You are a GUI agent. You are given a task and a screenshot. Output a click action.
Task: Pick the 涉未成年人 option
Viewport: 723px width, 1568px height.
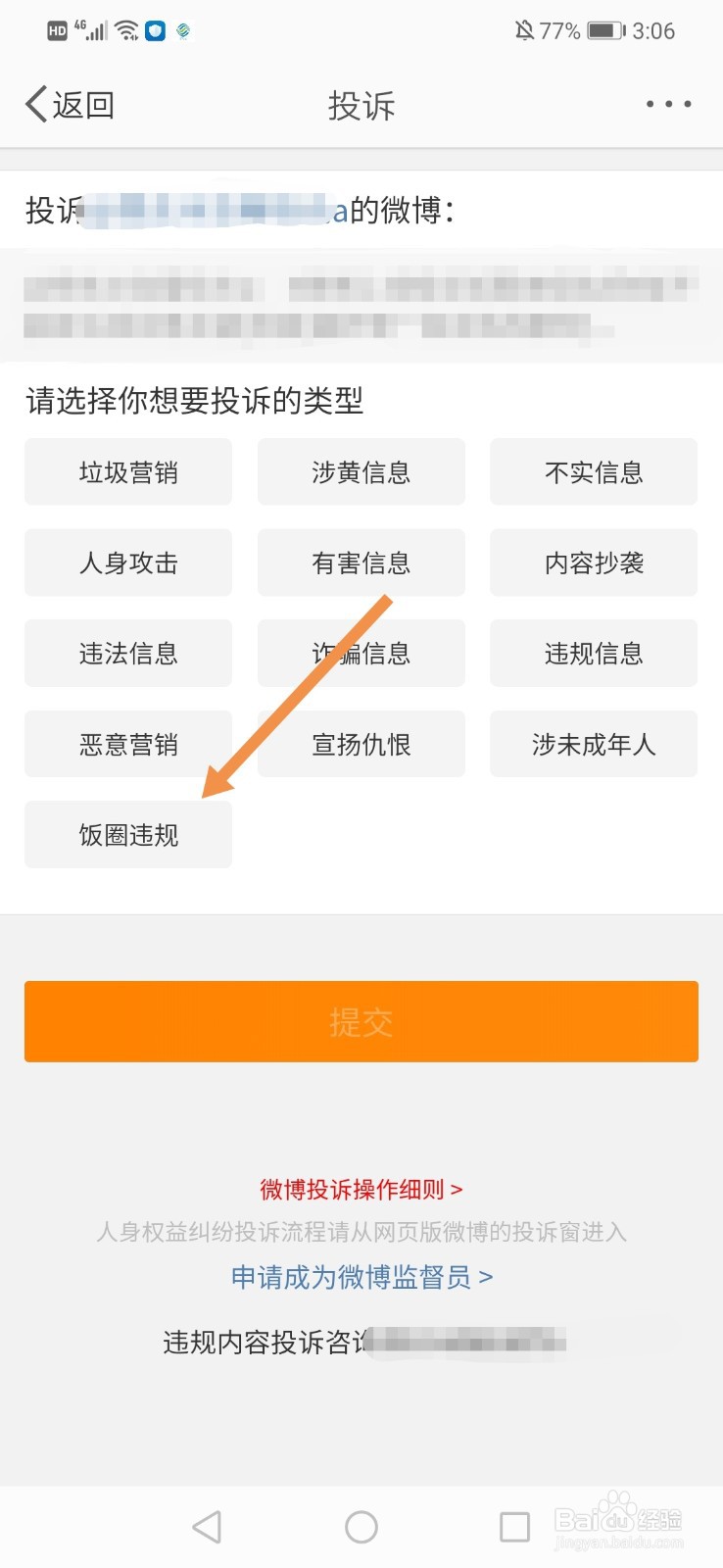pos(594,745)
